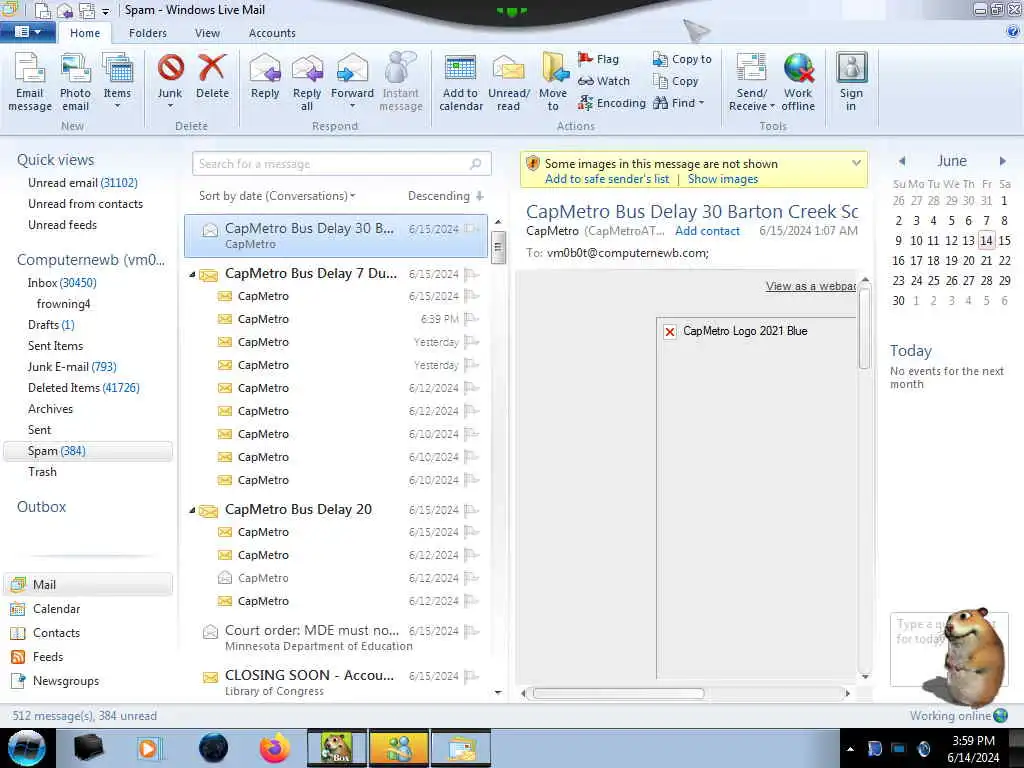Viewport: 1024px width, 768px height.
Task: Watch this conversation
Action: (604, 81)
